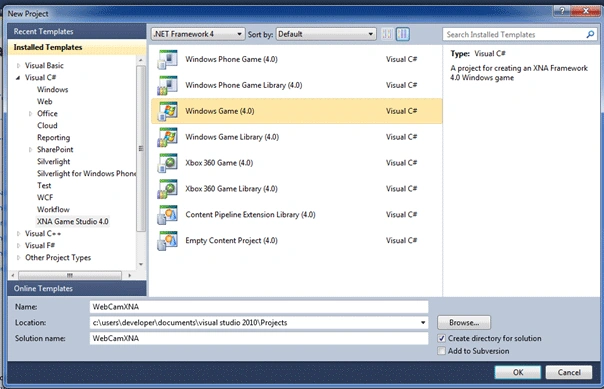This screenshot has height=389, width=604.
Task: Select 'Xbox 360 Game Library (4.0)' template name
Action: (x=231, y=189)
